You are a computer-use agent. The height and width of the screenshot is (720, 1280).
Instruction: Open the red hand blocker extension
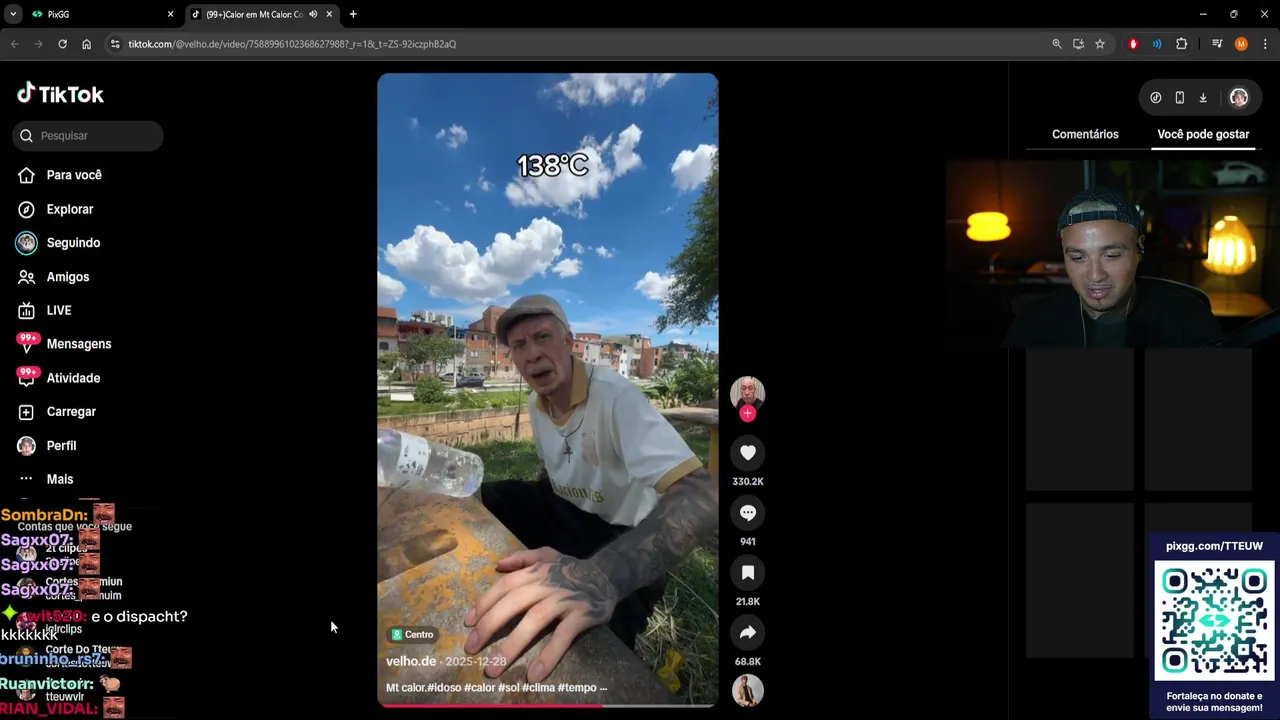[1133, 44]
